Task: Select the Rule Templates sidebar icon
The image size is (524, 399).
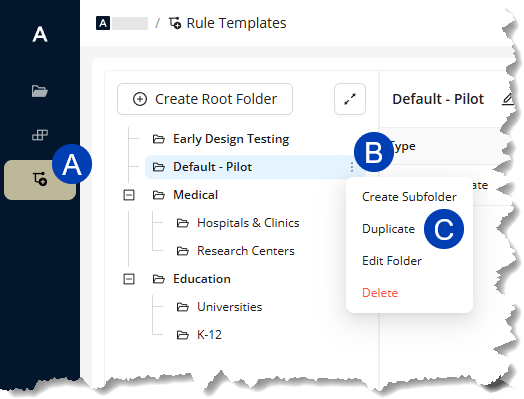Action: pyautogui.click(x=40, y=179)
